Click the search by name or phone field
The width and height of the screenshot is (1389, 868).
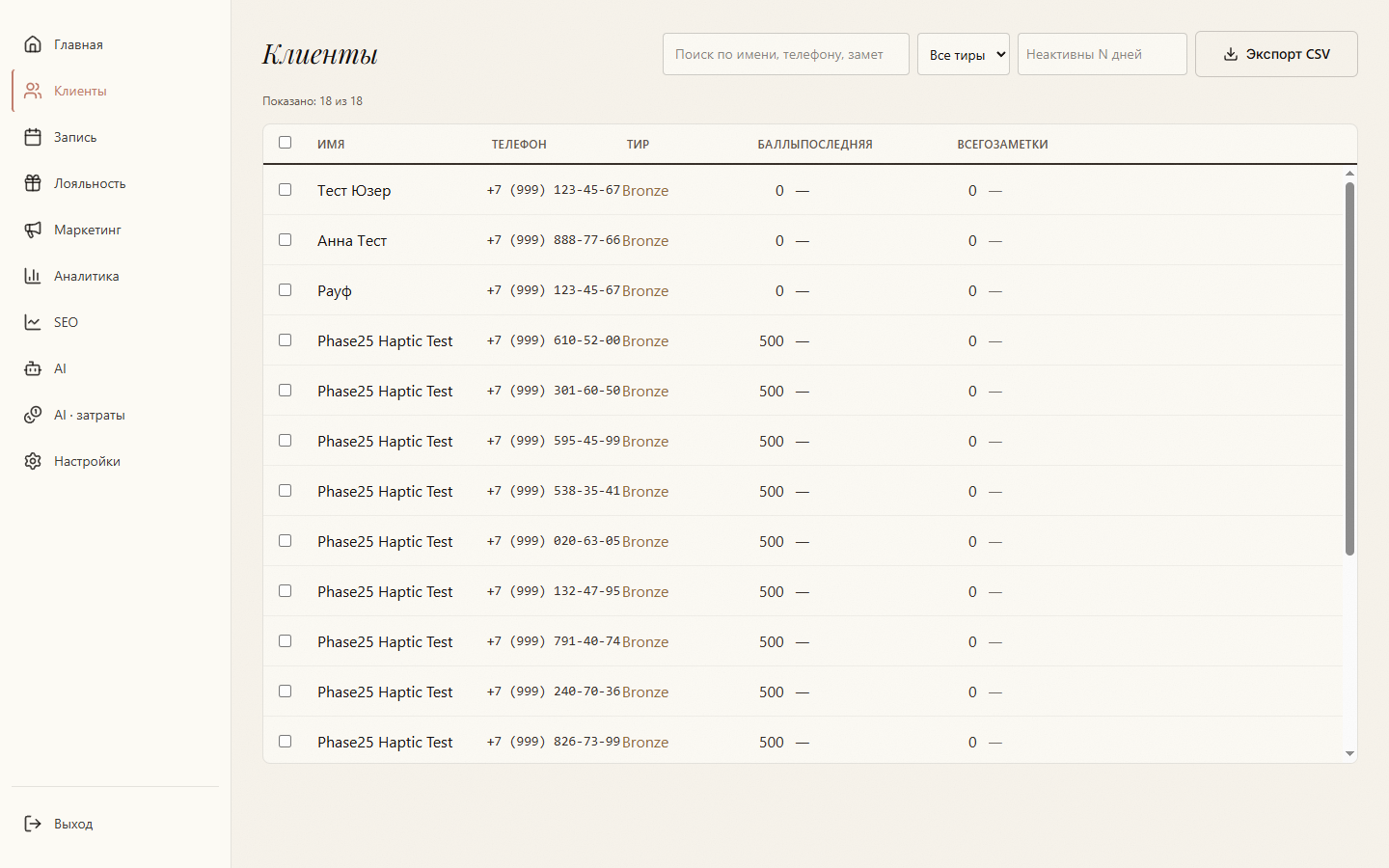tap(785, 54)
